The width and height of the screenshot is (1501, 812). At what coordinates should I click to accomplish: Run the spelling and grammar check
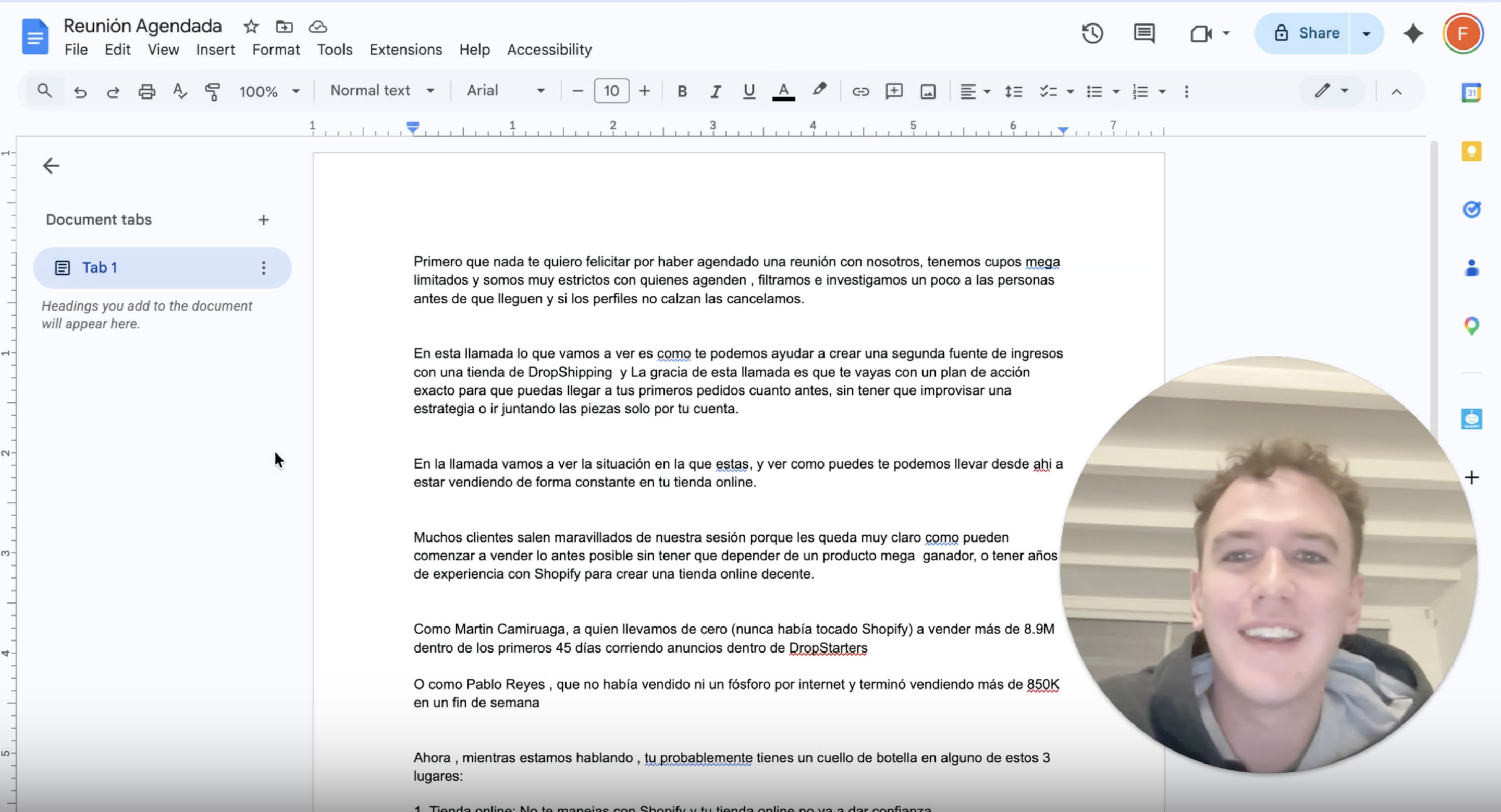[x=179, y=91]
